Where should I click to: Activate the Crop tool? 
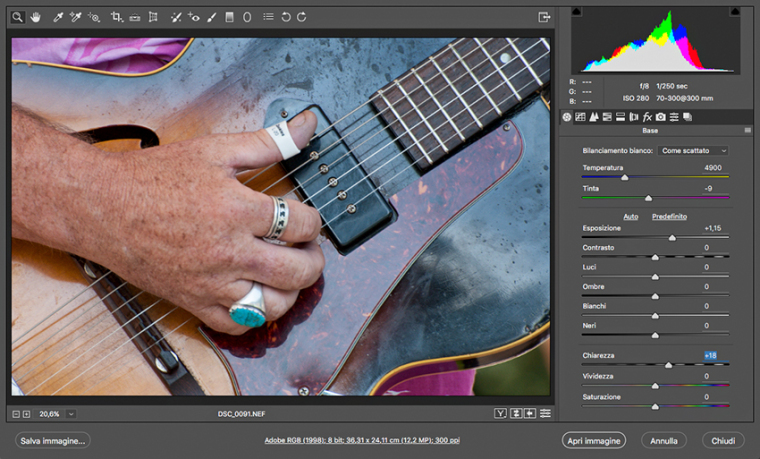(116, 17)
